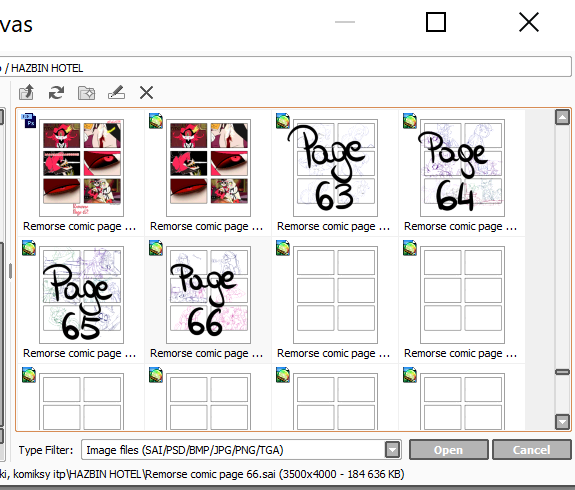This screenshot has width=575, height=490.
Task: Click the Type Filter dropdown arrow
Action: [x=392, y=450]
